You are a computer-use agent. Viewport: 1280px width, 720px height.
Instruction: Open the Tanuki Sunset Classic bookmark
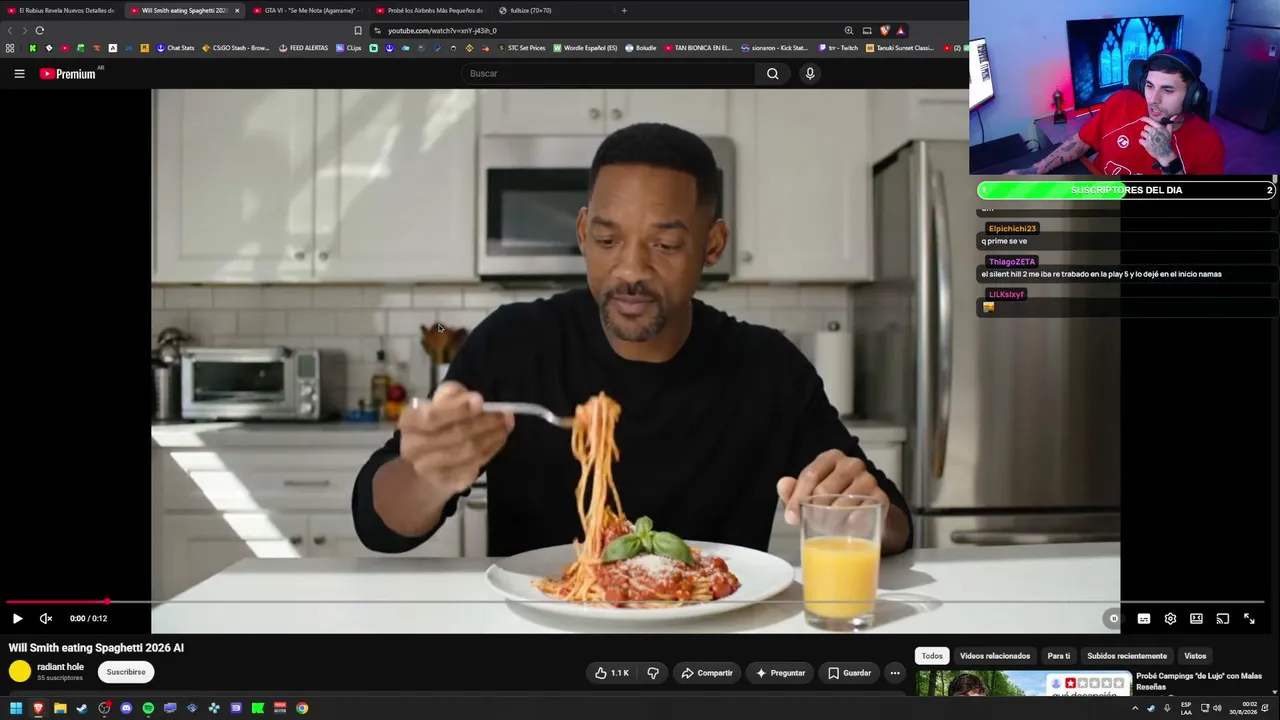click(x=900, y=48)
